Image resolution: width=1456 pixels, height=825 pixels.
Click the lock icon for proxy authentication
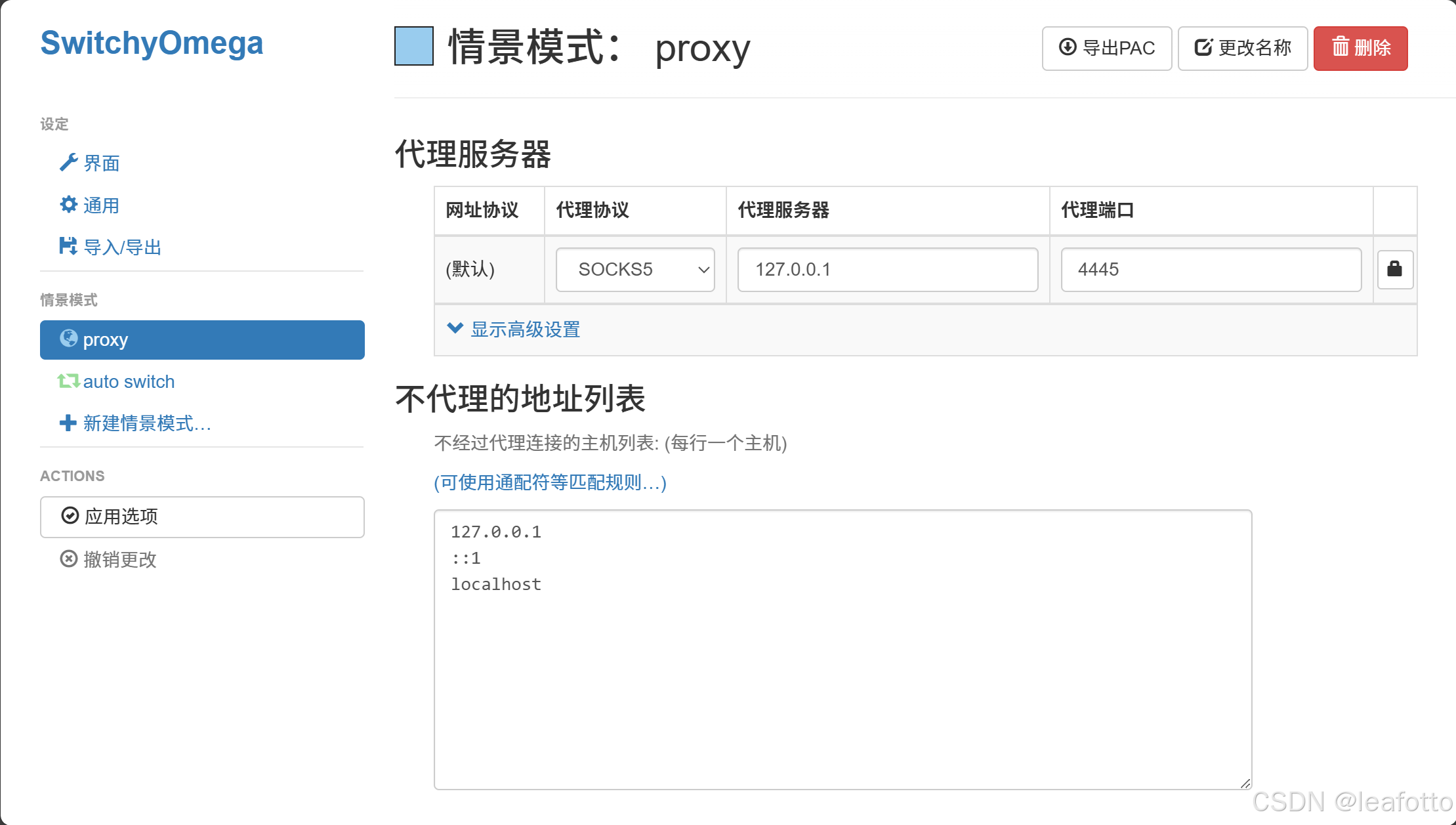click(1394, 269)
